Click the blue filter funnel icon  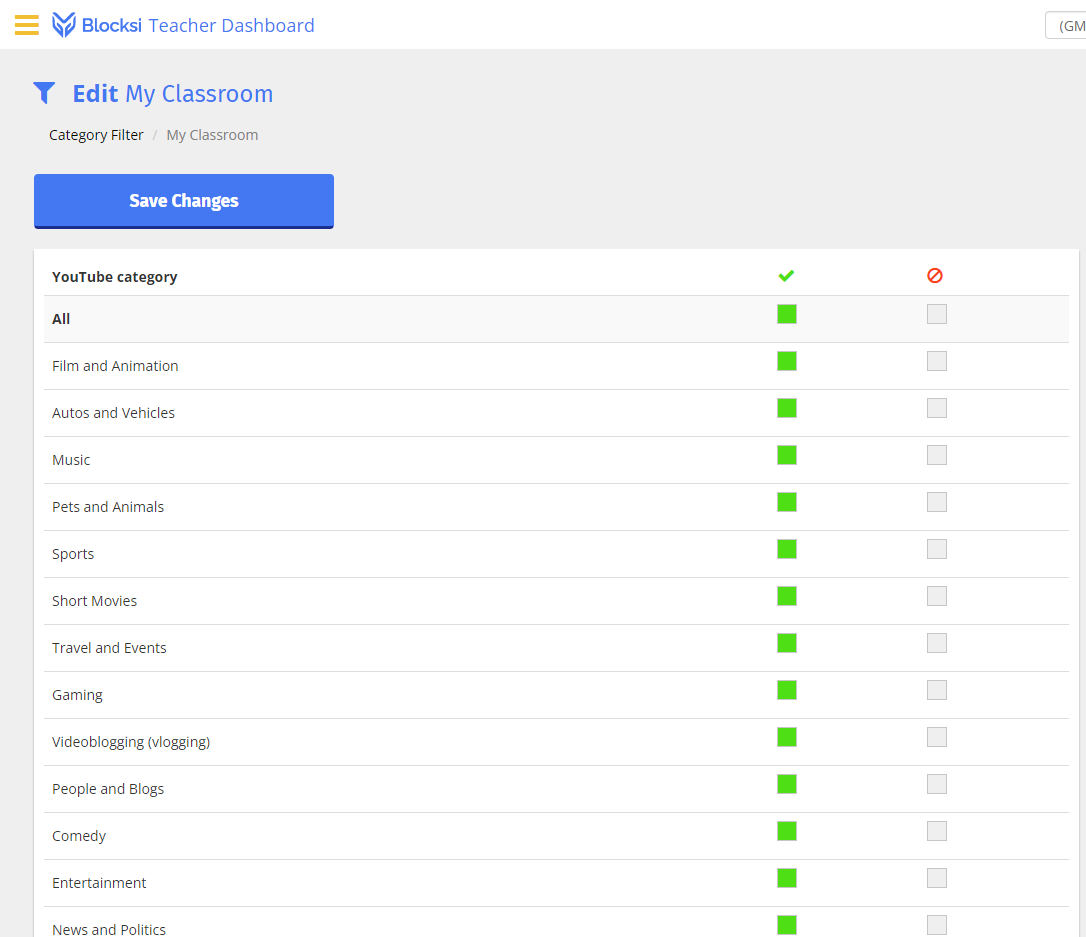44,93
